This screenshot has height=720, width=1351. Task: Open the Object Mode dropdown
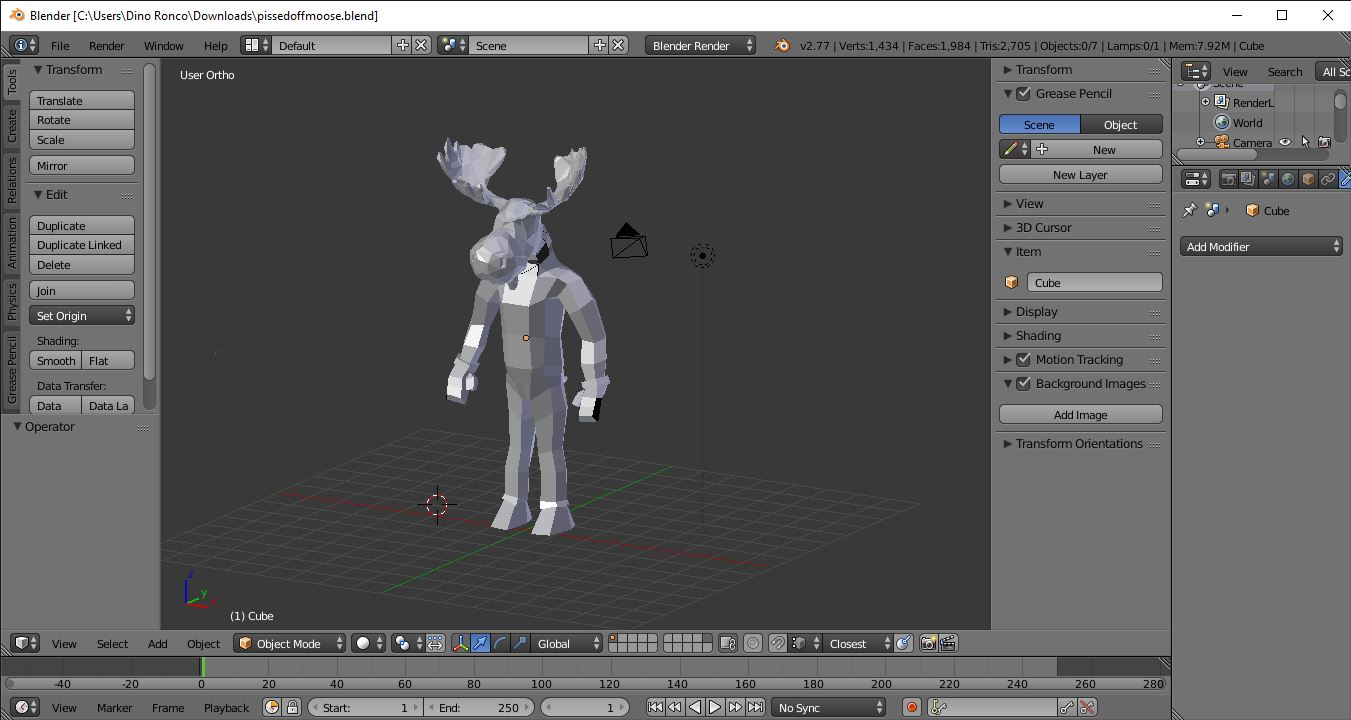tap(290, 643)
